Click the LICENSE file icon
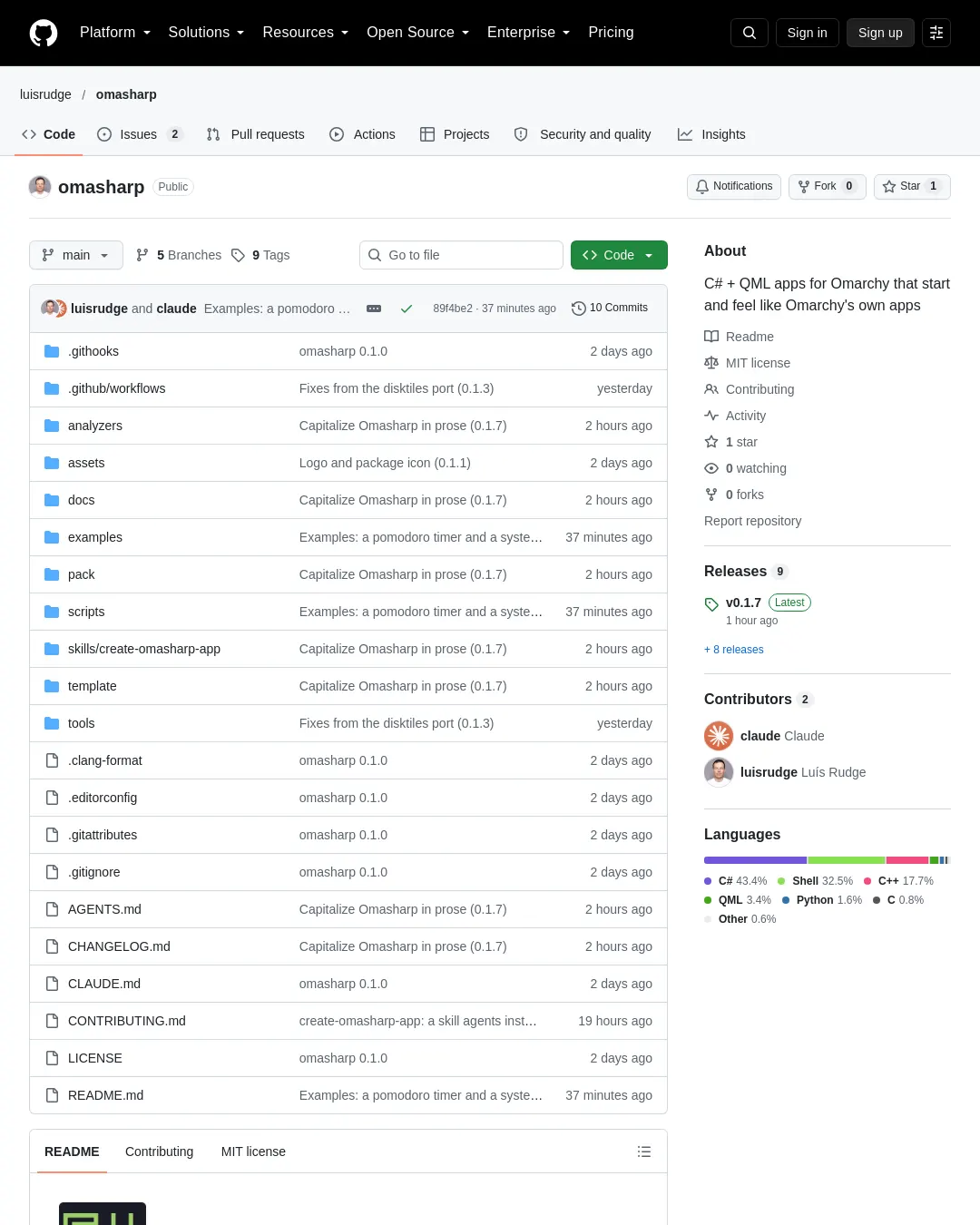Viewport: 980px width, 1225px height. tap(52, 1058)
